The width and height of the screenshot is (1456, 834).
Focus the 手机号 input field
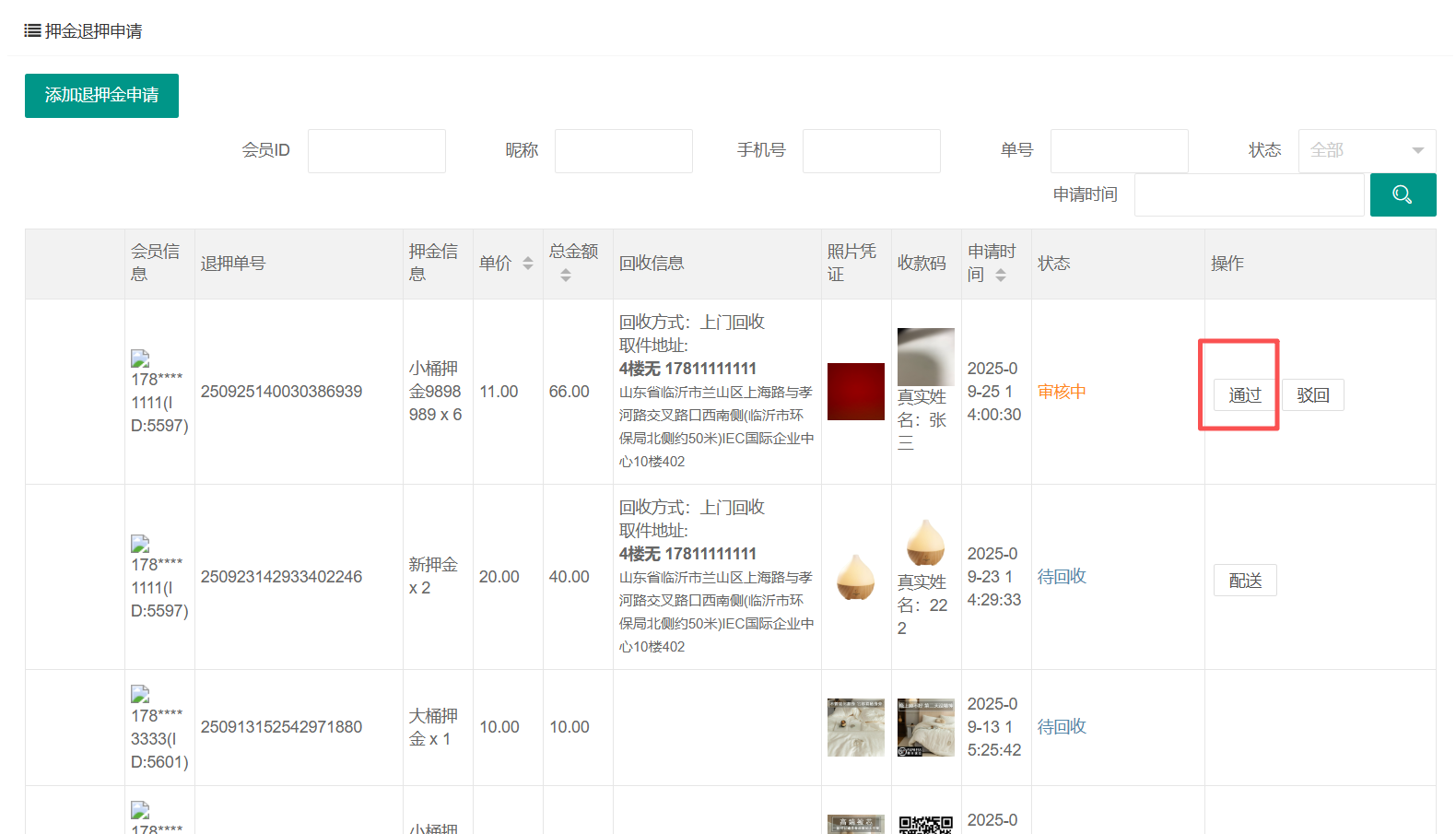[x=871, y=151]
